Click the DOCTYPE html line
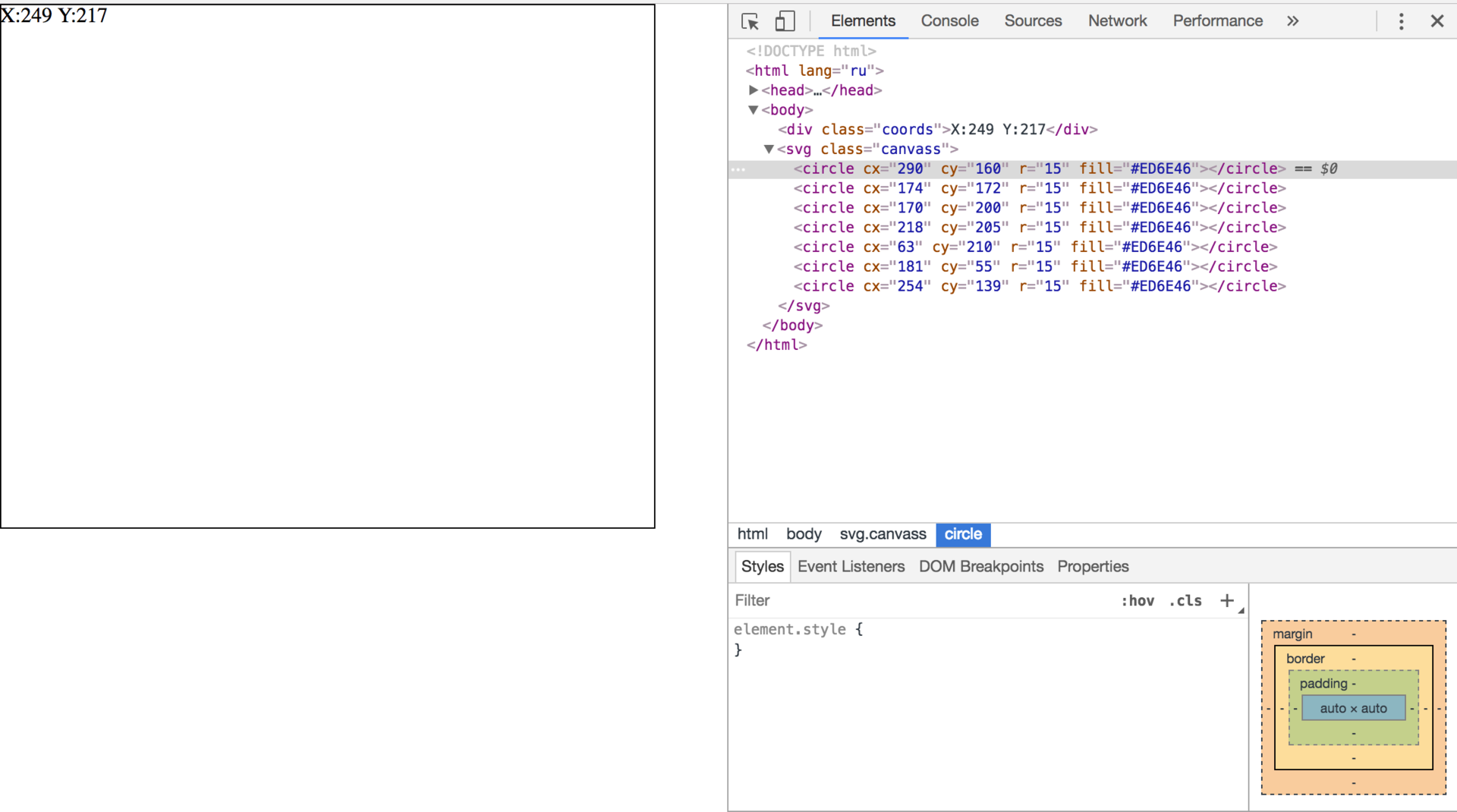Viewport: 1457px width, 812px height. (810, 51)
